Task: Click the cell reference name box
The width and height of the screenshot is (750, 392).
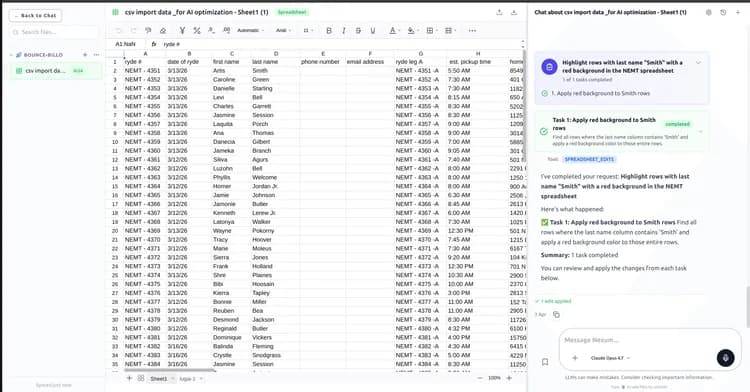Action: coord(125,44)
